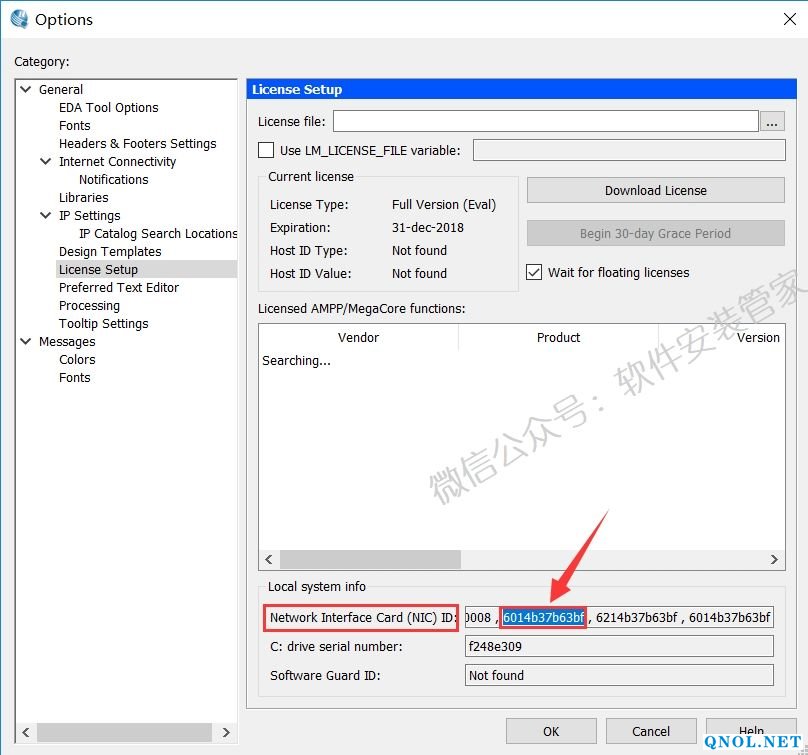Collapse the IP Settings tree node

pyautogui.click(x=46, y=215)
